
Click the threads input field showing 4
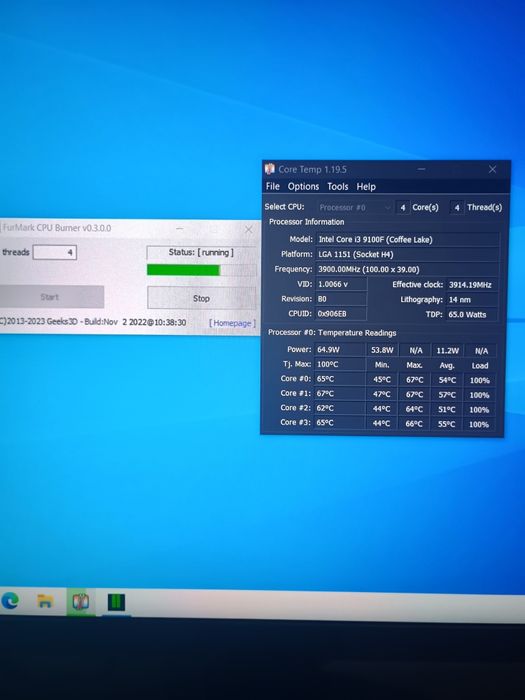pyautogui.click(x=54, y=252)
